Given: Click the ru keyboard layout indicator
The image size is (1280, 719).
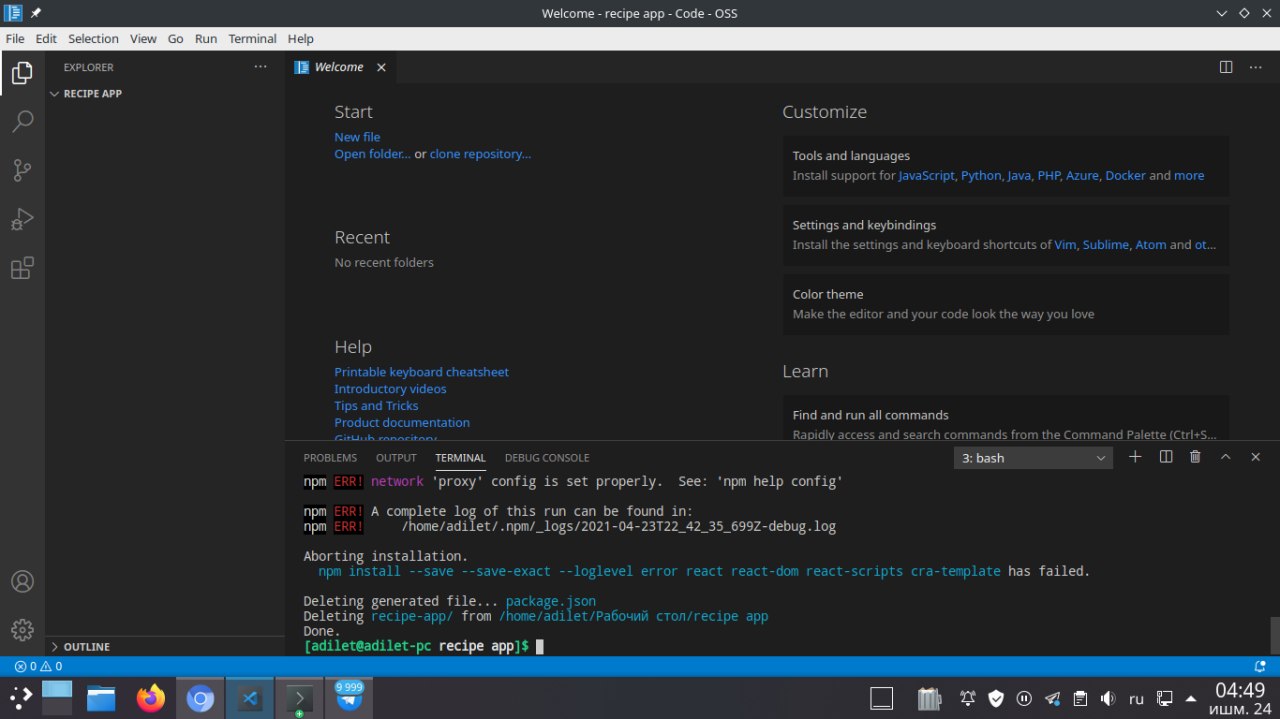Looking at the screenshot, I should (x=1136, y=698).
